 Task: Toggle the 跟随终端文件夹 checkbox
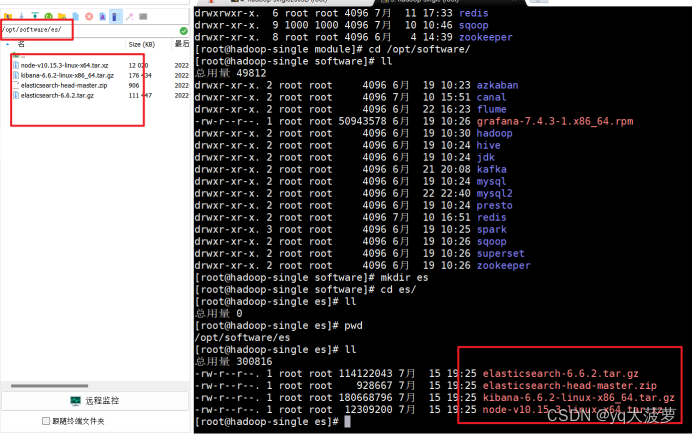46,421
